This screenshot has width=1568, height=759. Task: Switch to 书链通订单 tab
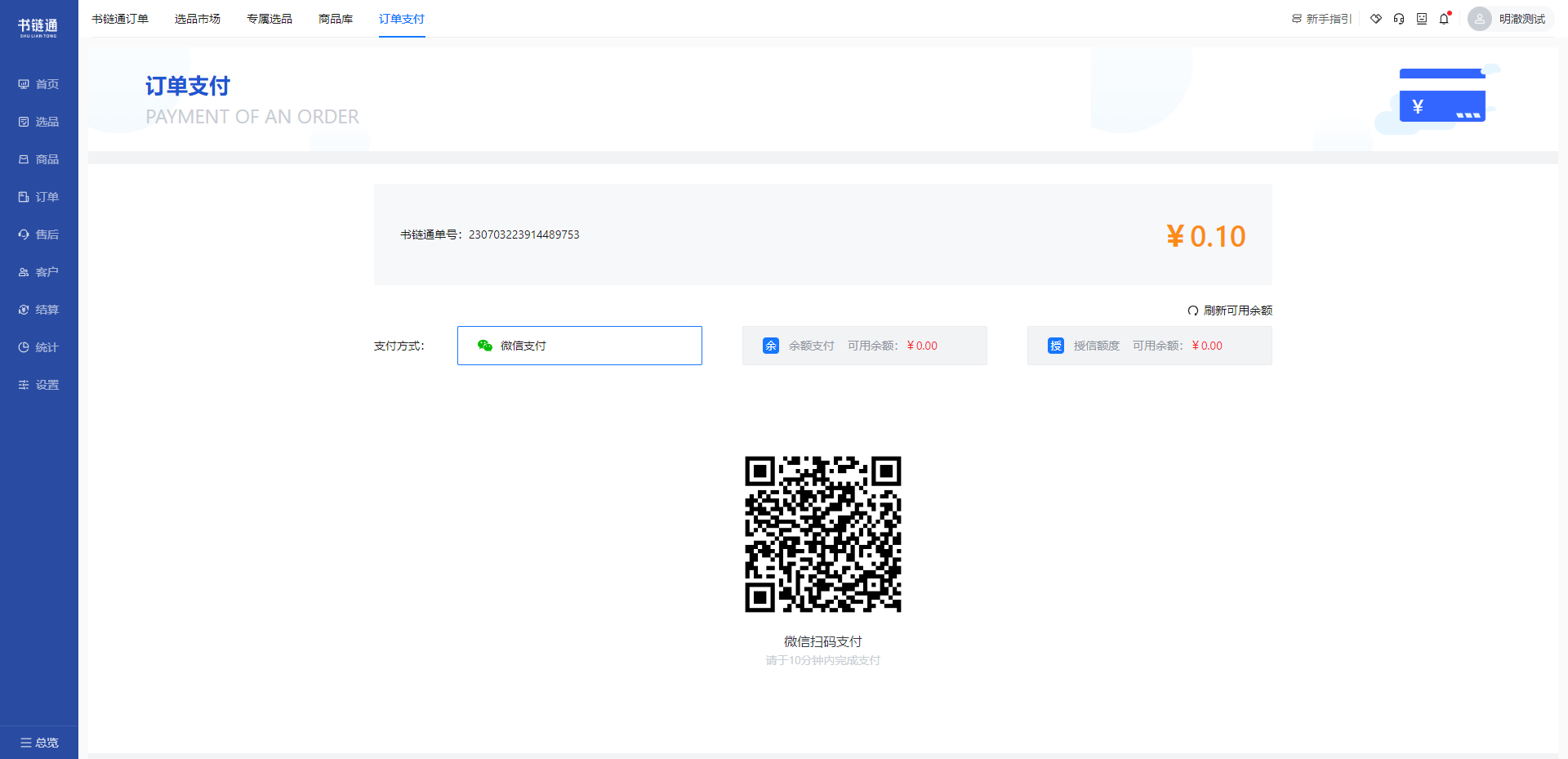pos(120,19)
